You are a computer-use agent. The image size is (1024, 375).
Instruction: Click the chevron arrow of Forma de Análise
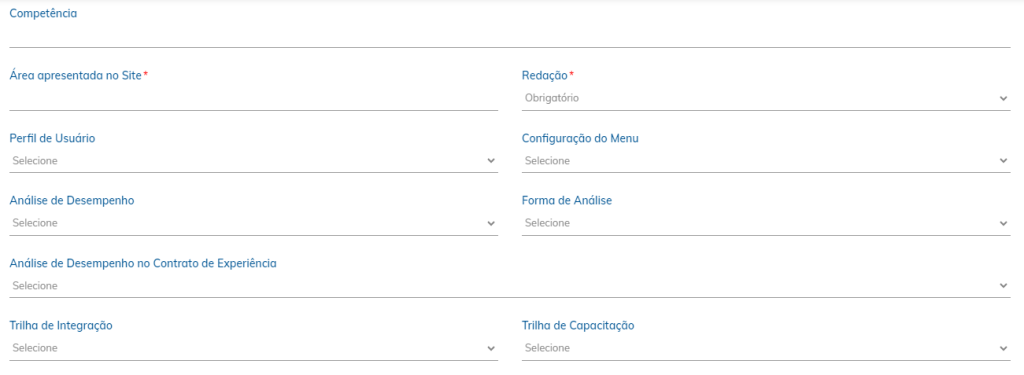(1003, 223)
